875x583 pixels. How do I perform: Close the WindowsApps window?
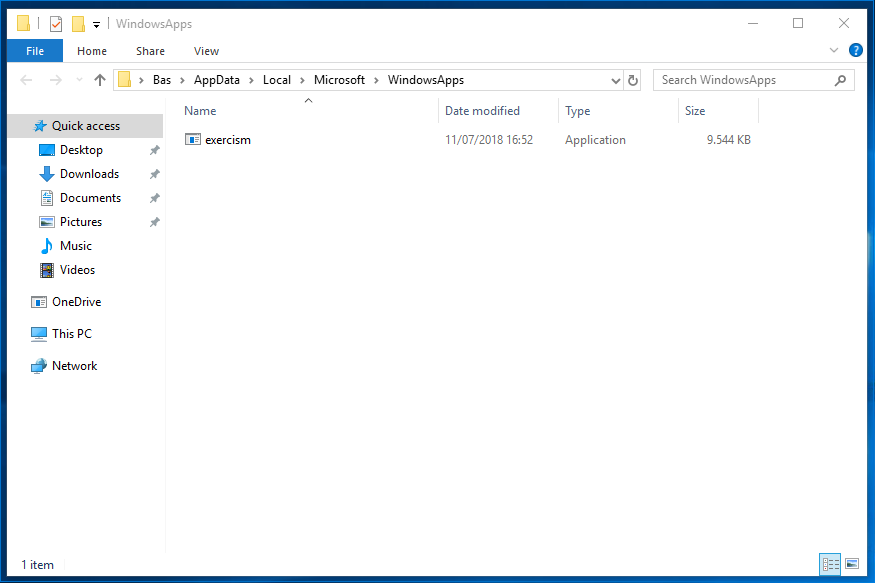coord(844,23)
